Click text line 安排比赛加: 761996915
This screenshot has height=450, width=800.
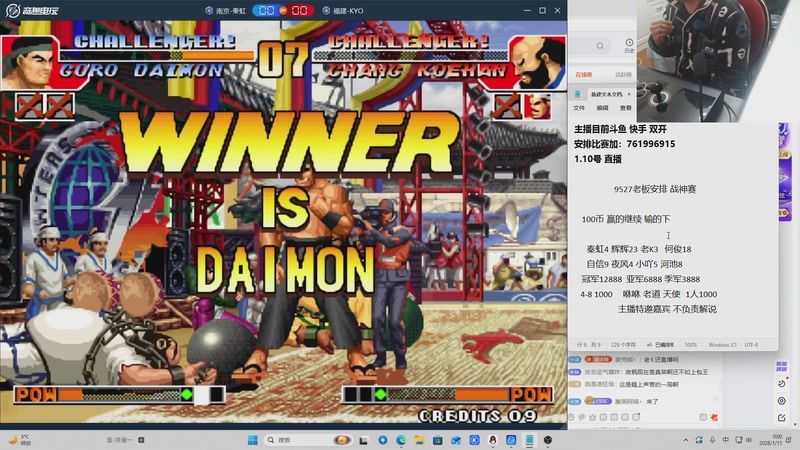tap(624, 144)
